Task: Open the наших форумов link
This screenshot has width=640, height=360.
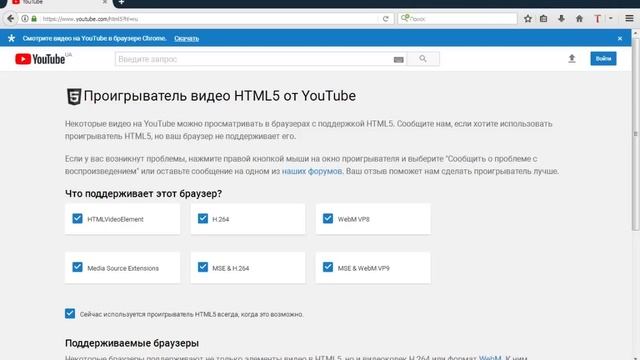Action: (312, 171)
